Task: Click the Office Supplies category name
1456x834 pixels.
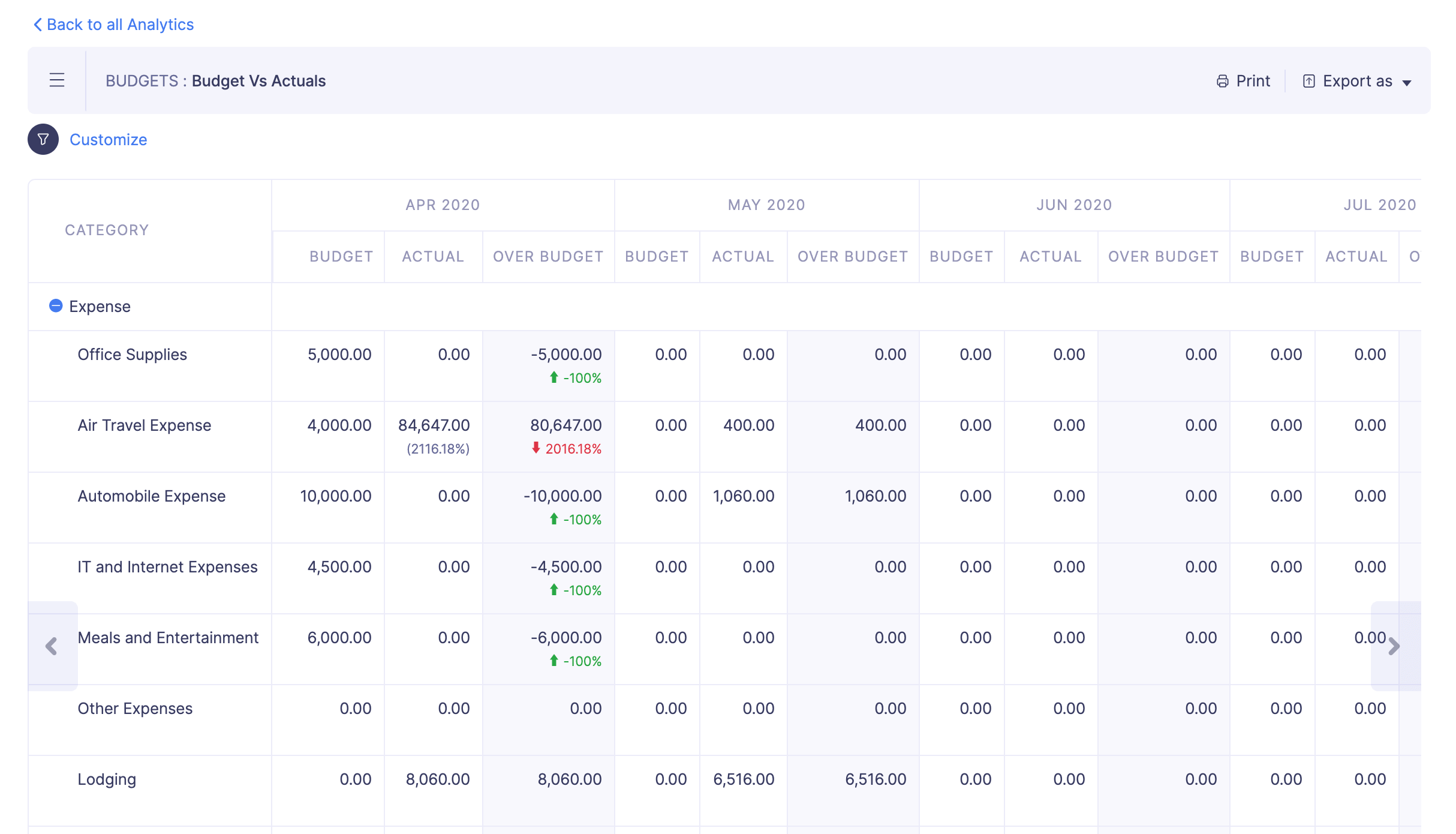Action: point(132,355)
